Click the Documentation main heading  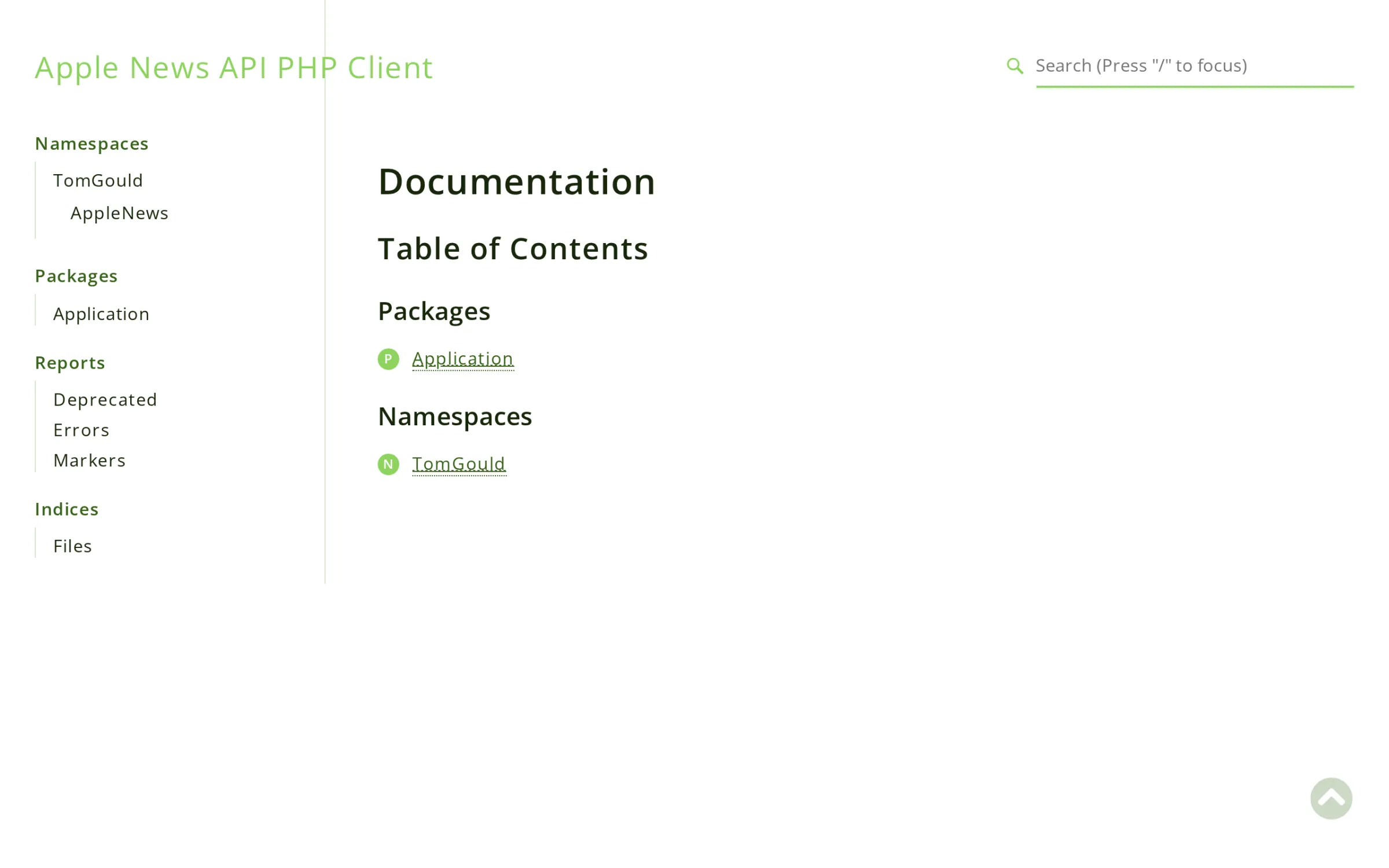[516, 182]
